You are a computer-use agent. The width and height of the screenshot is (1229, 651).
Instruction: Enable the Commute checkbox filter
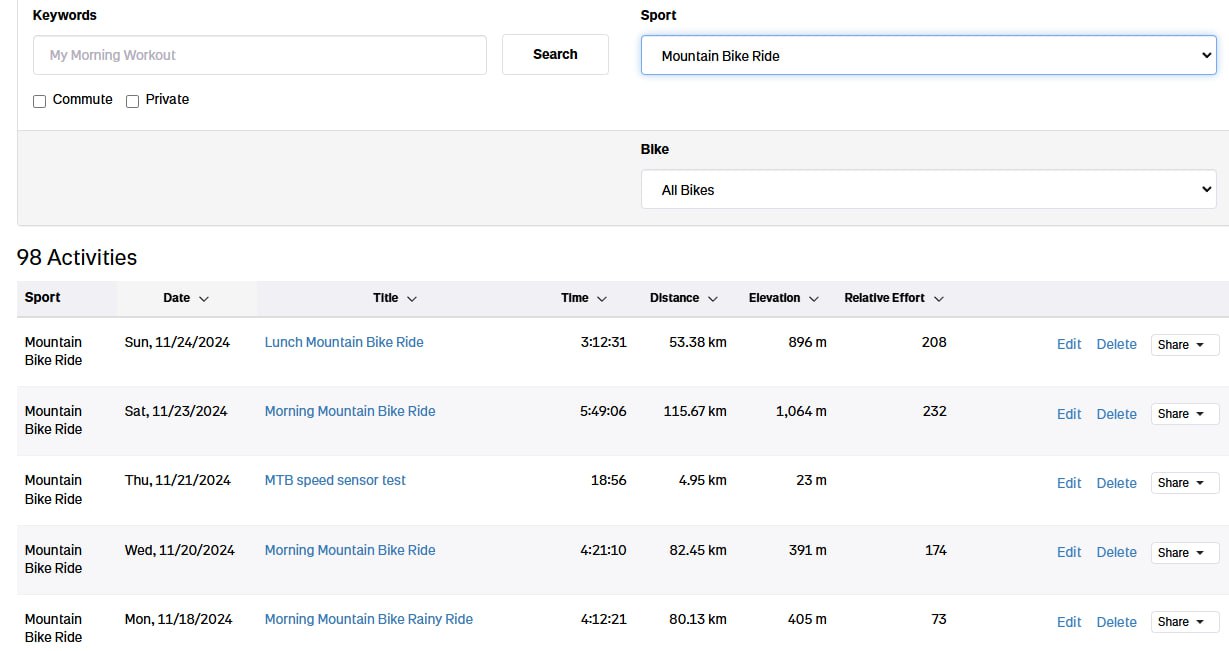[40, 101]
